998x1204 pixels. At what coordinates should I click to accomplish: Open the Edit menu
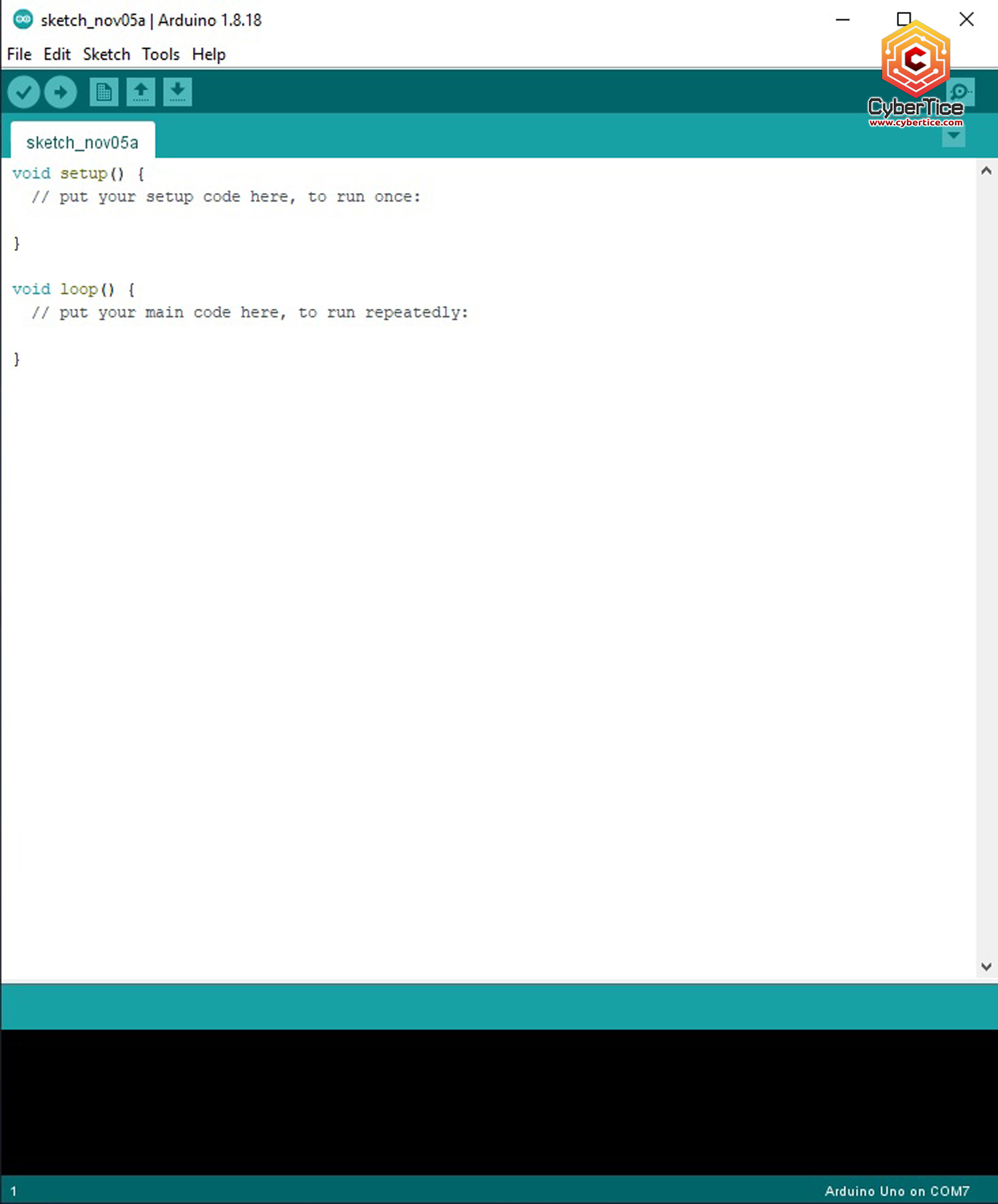[57, 55]
